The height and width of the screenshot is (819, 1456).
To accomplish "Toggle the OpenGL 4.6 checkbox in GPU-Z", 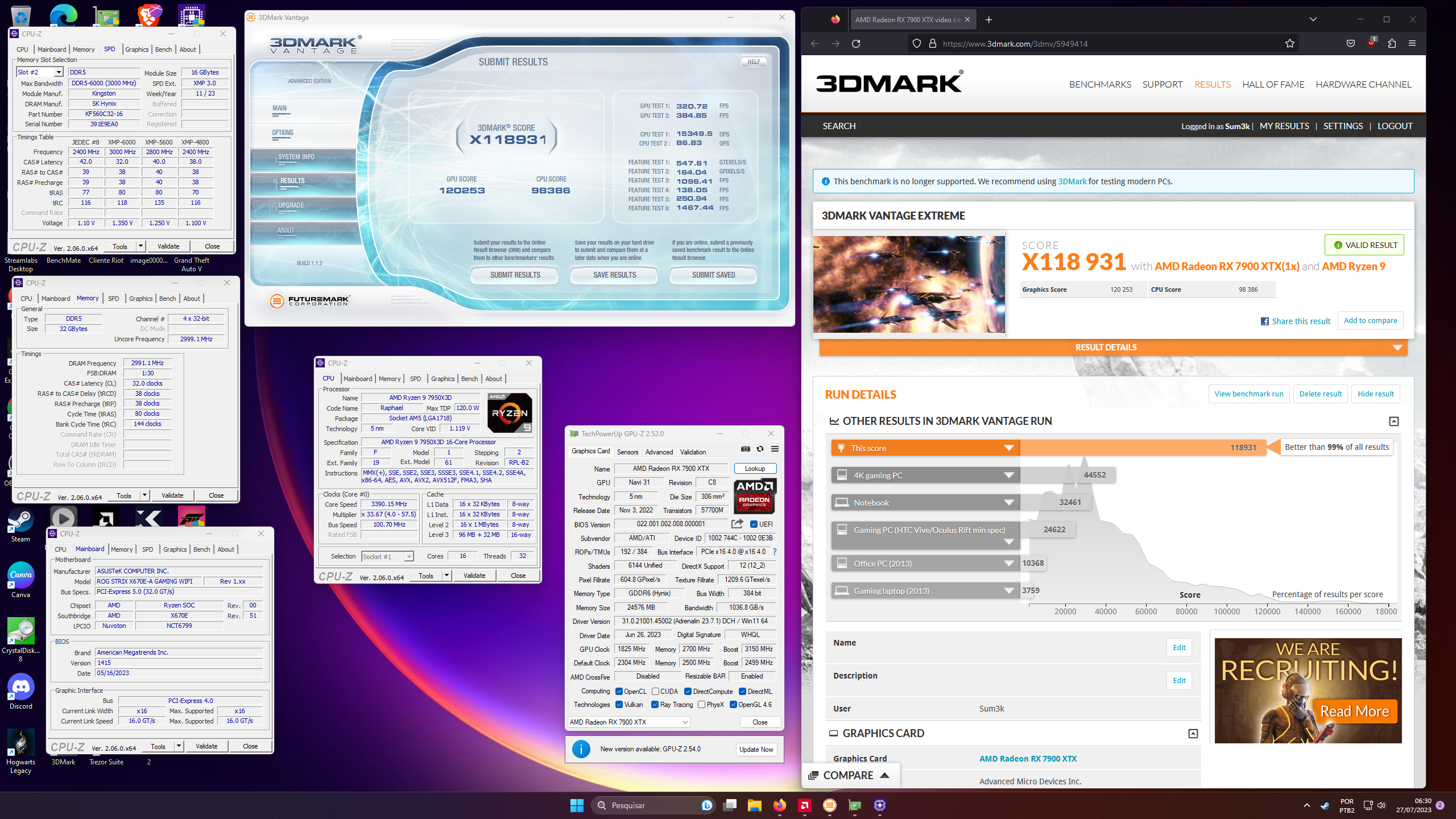I will click(x=733, y=705).
